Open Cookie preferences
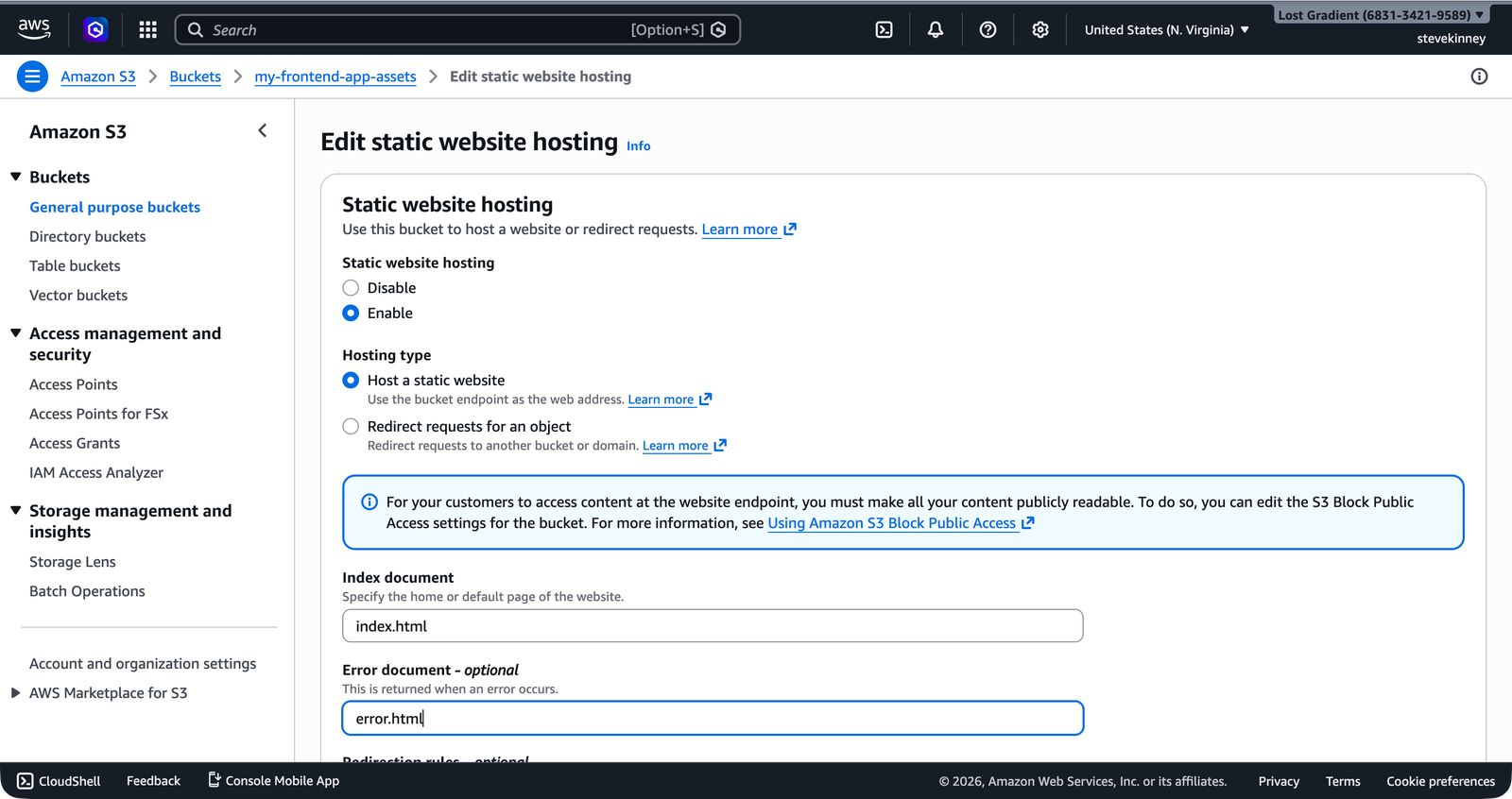This screenshot has height=799, width=1512. click(1440, 781)
